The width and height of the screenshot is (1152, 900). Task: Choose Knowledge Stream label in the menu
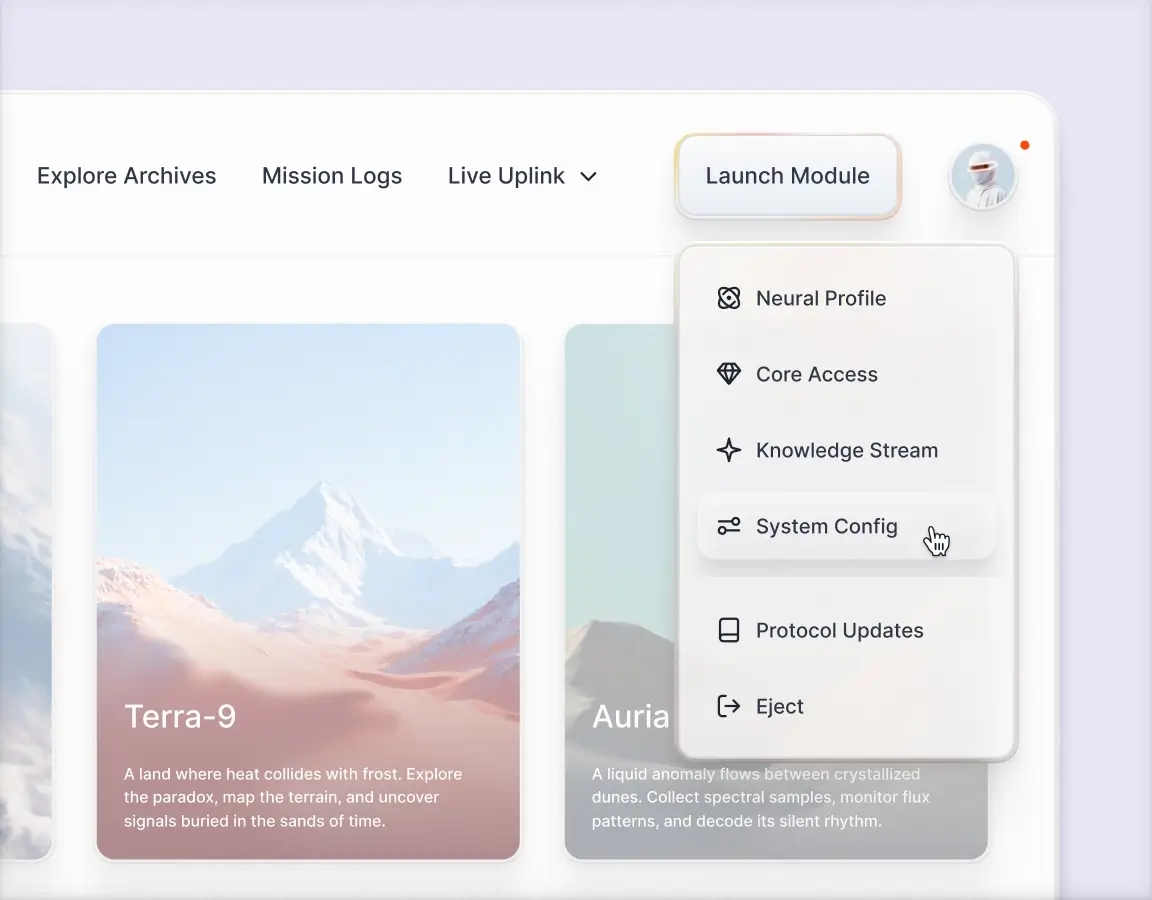click(847, 450)
